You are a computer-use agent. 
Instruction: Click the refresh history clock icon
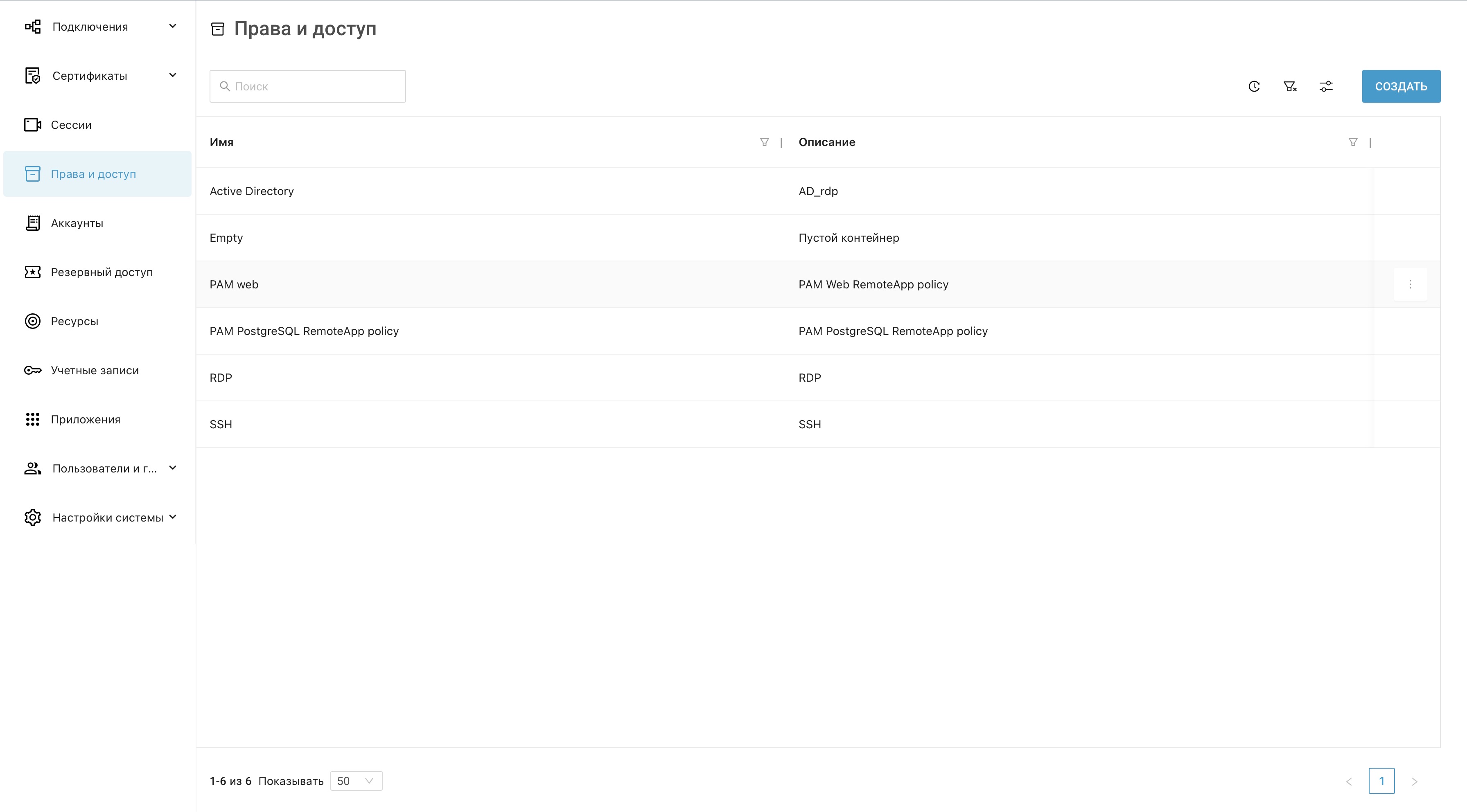1254,86
